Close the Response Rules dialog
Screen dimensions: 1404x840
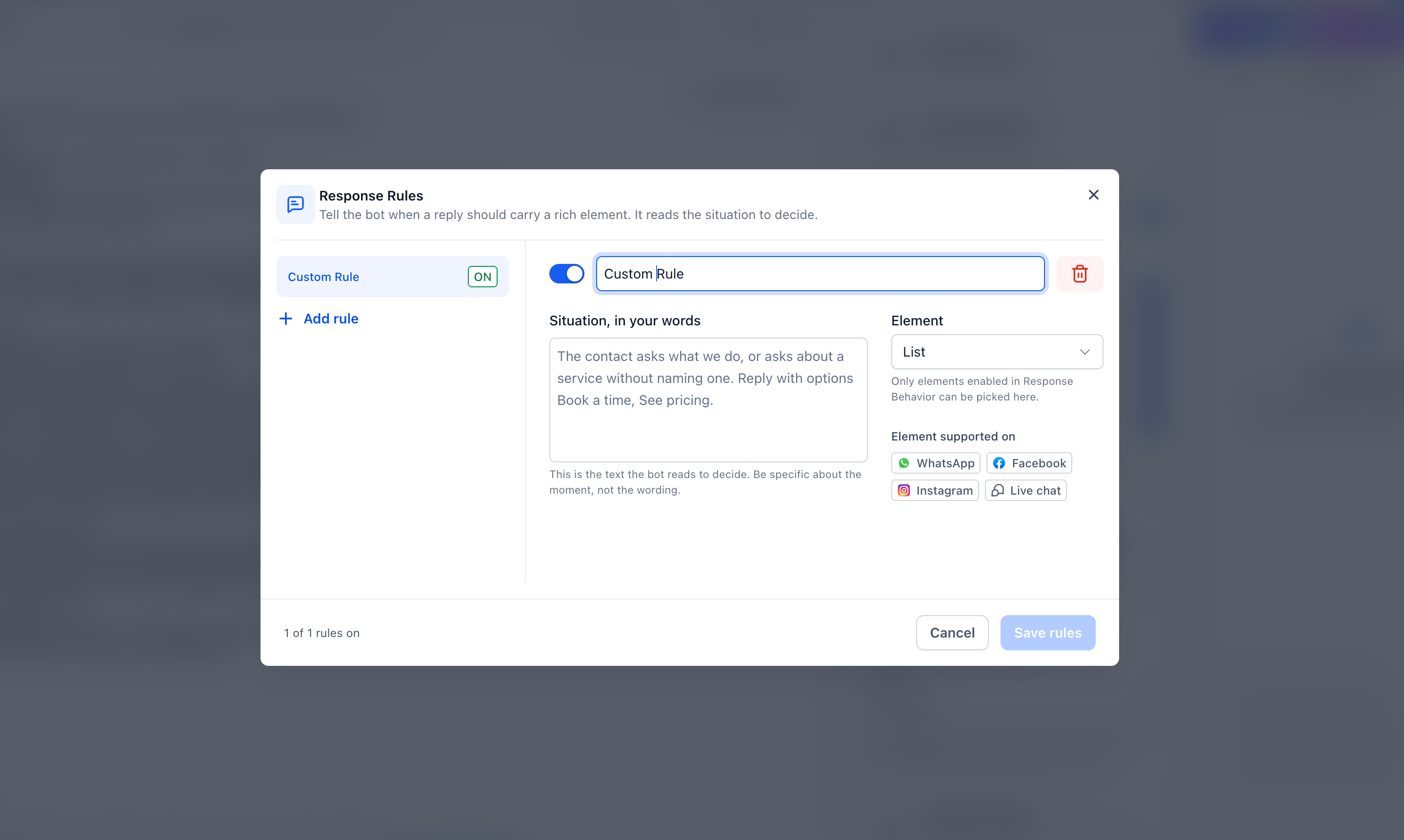click(x=1093, y=195)
